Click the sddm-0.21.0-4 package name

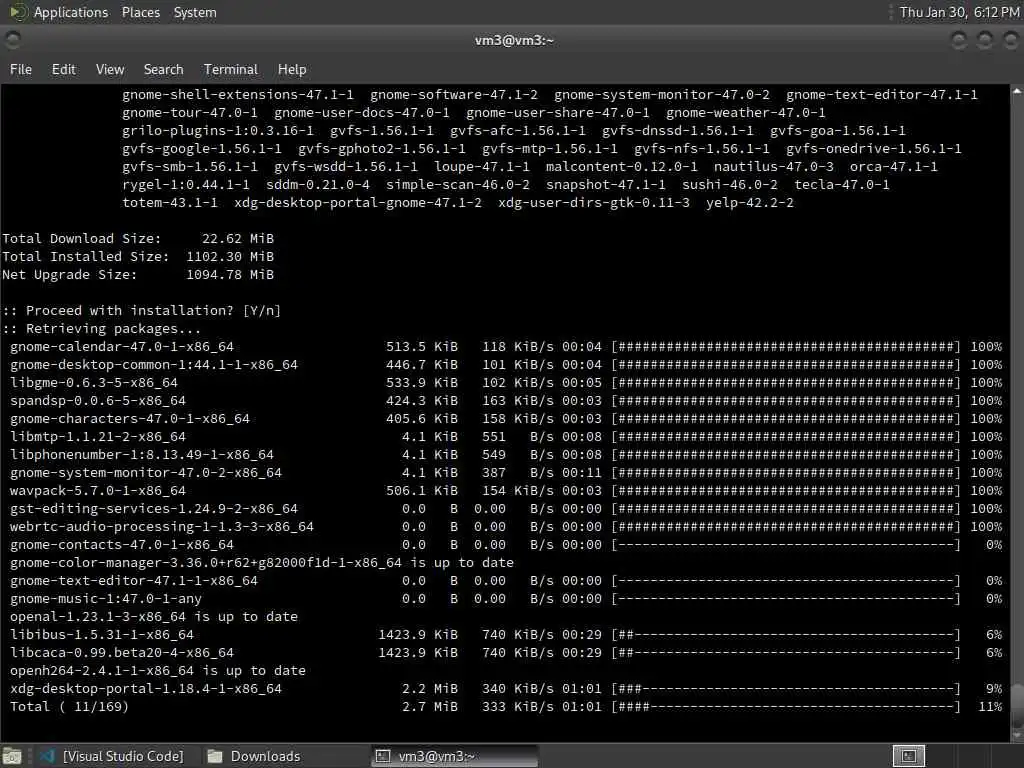(x=317, y=185)
